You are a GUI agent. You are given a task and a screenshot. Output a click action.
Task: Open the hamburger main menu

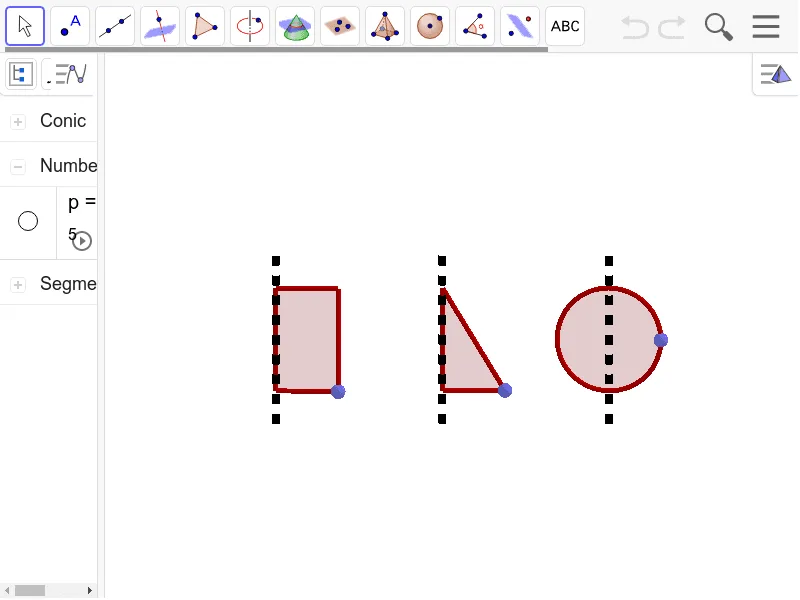pos(766,27)
